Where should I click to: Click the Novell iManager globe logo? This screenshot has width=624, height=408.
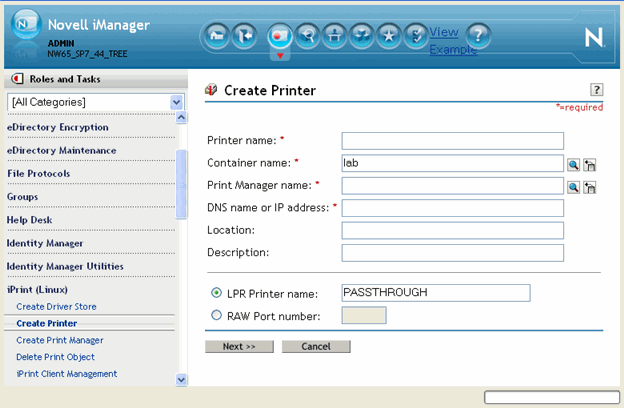click(26, 24)
